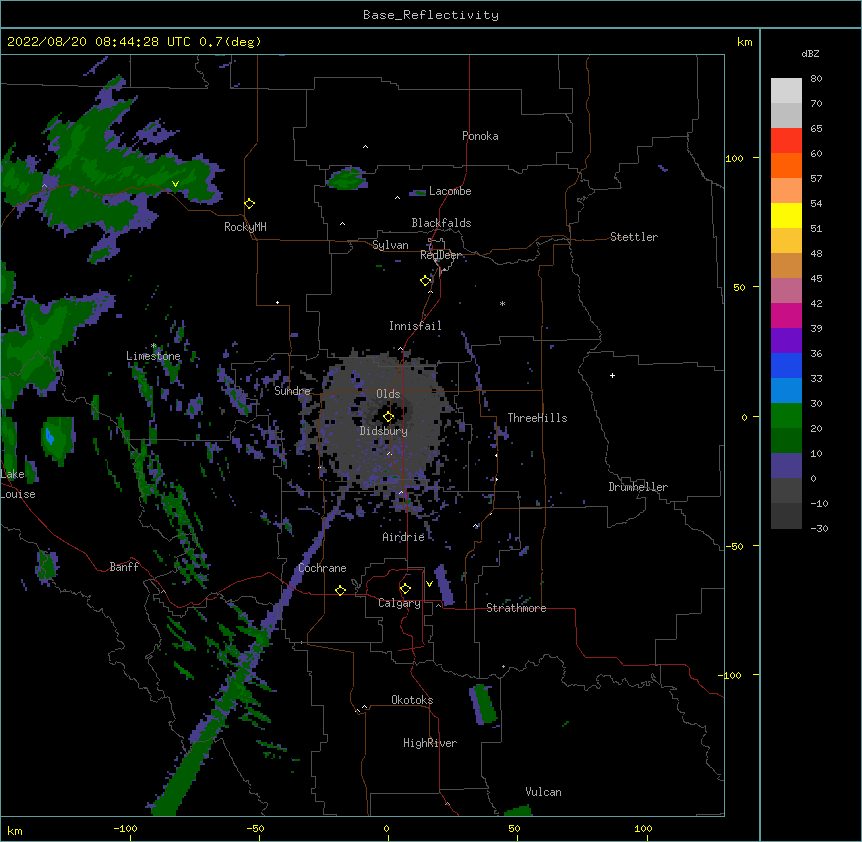
Task: Click the Strathmore label
Action: click(x=516, y=608)
